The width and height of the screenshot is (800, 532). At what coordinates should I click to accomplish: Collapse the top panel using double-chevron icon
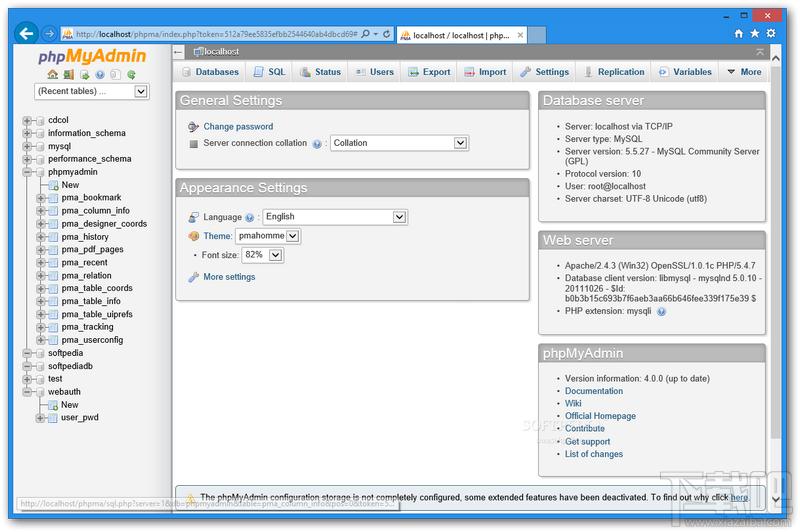click(762, 51)
